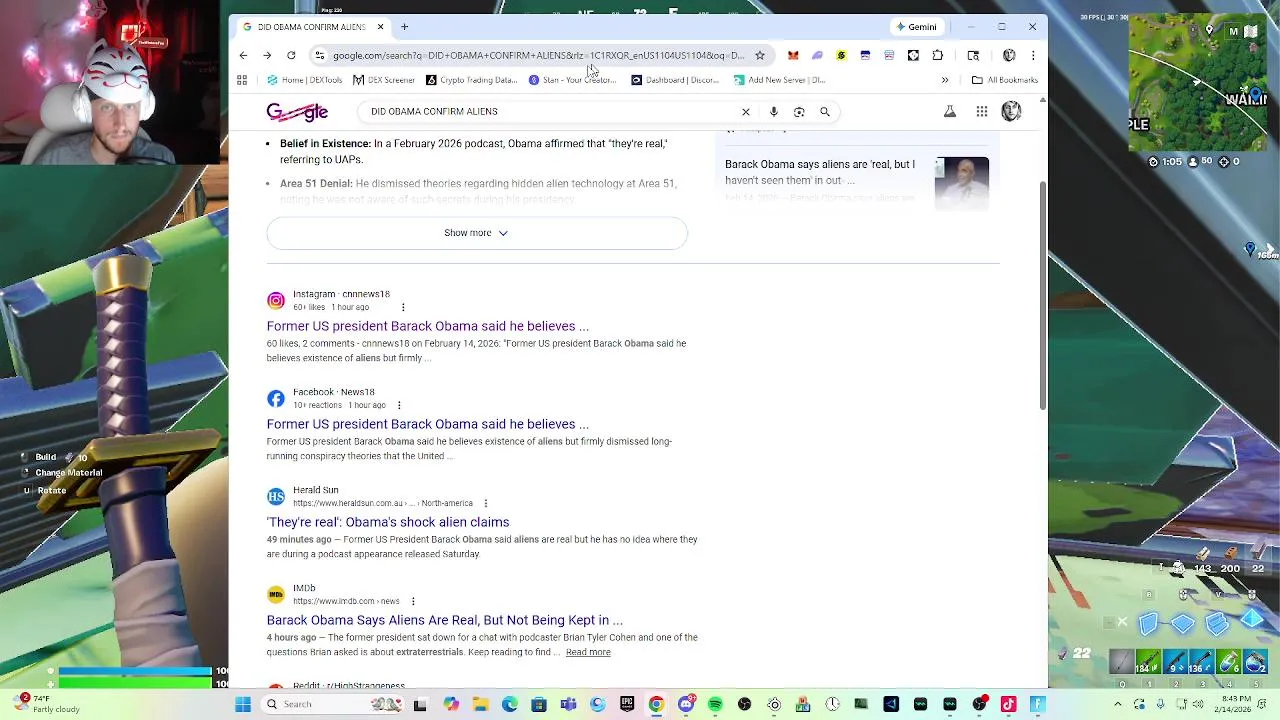1280x720 pixels.
Task: Open Epic Games Launcher from the taskbar
Action: tap(627, 704)
